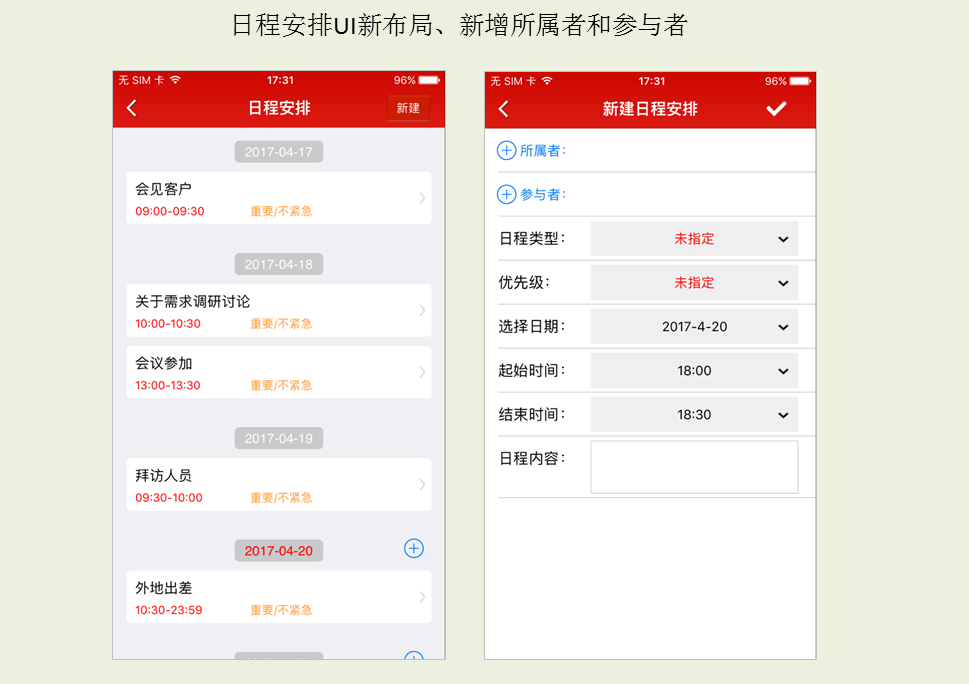
Task: Open 结束时间 dropdown showing 18:30
Action: pyautogui.click(x=694, y=414)
